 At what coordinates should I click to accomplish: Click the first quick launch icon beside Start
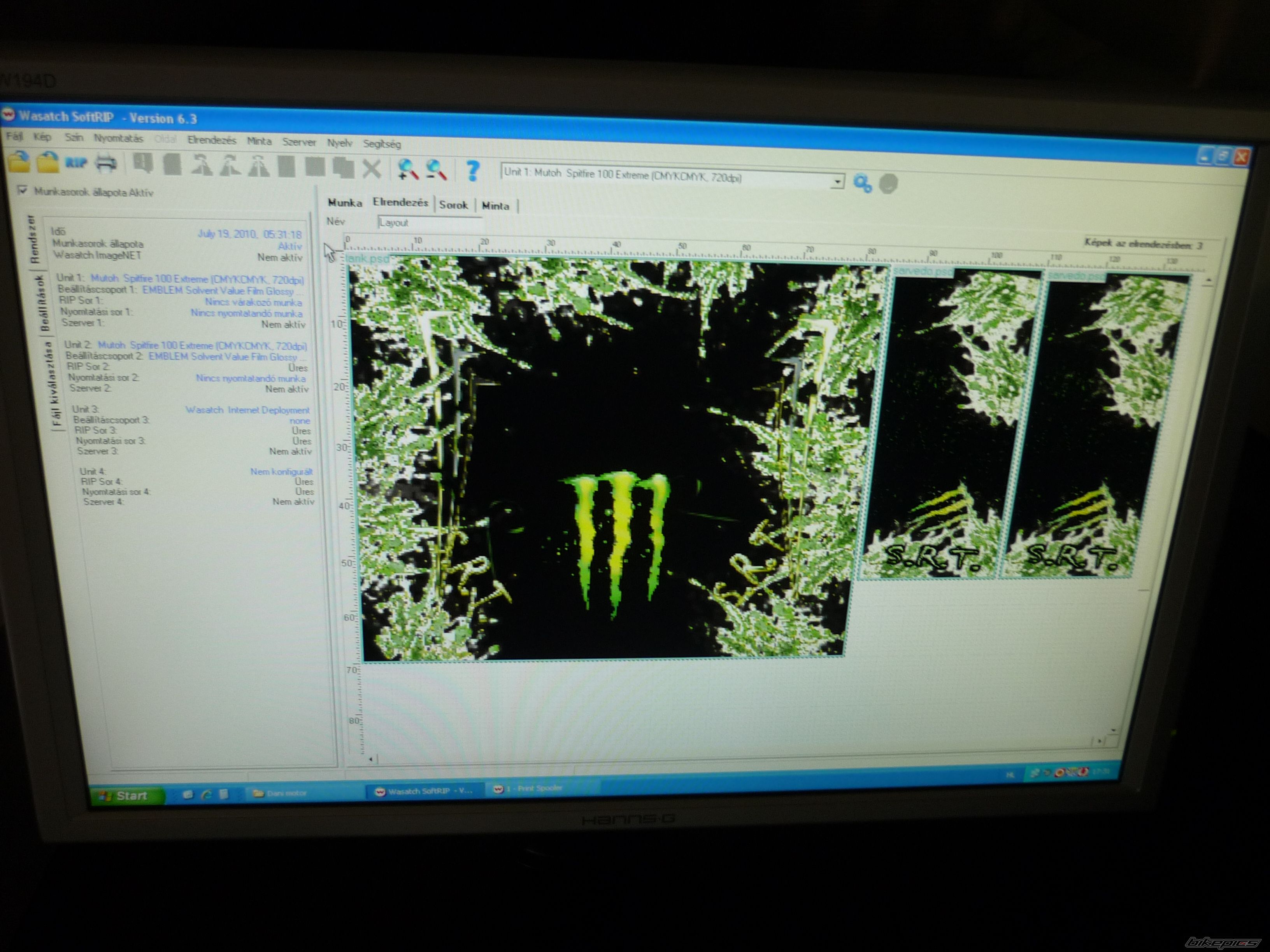click(188, 794)
